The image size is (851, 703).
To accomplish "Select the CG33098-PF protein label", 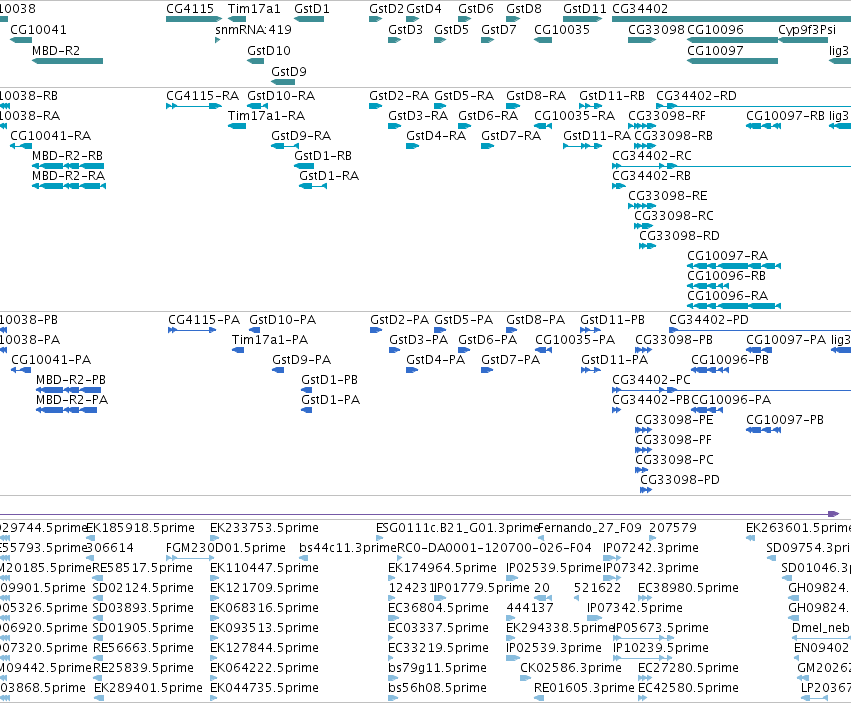I will tap(673, 440).
